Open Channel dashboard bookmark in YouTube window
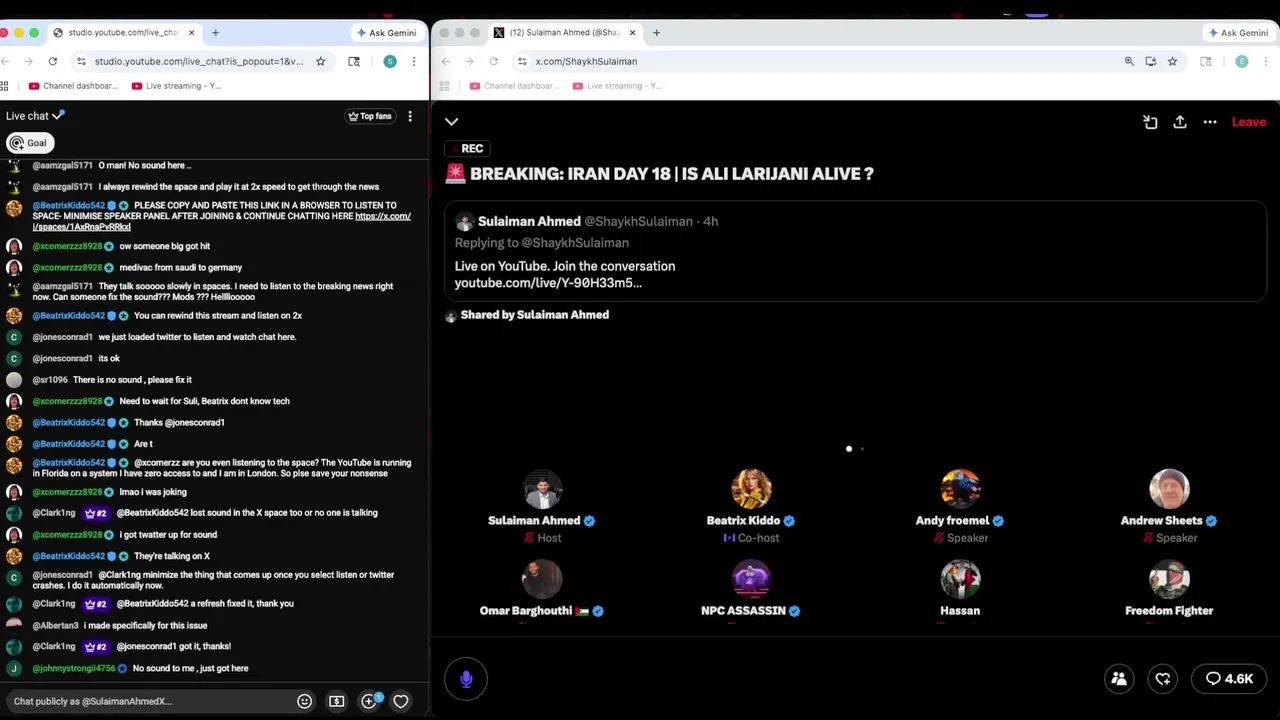Viewport: 1280px width, 720px height. point(73,86)
